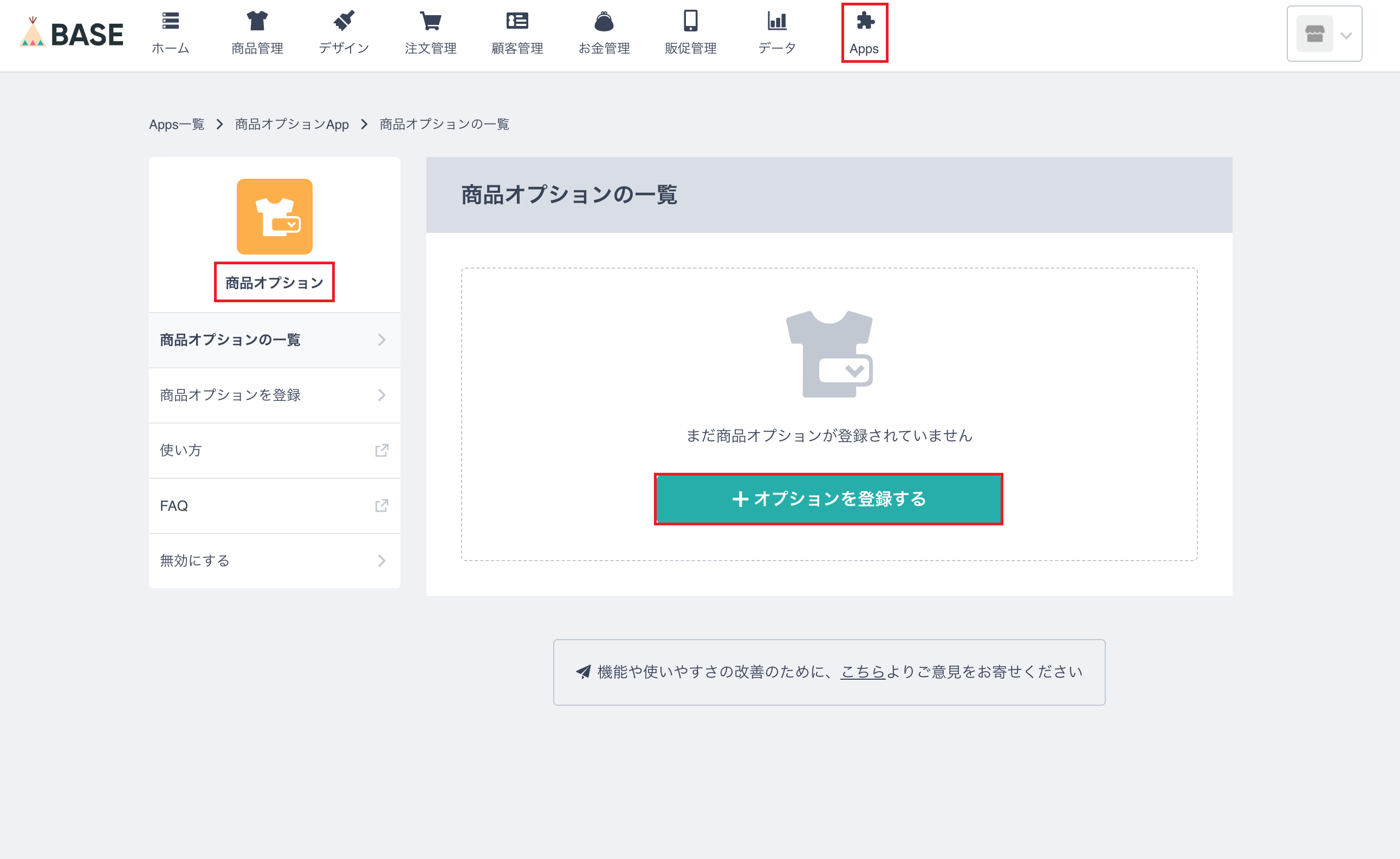The width and height of the screenshot is (1400, 859).
Task: Open FAQ external link
Action: pyautogui.click(x=274, y=506)
